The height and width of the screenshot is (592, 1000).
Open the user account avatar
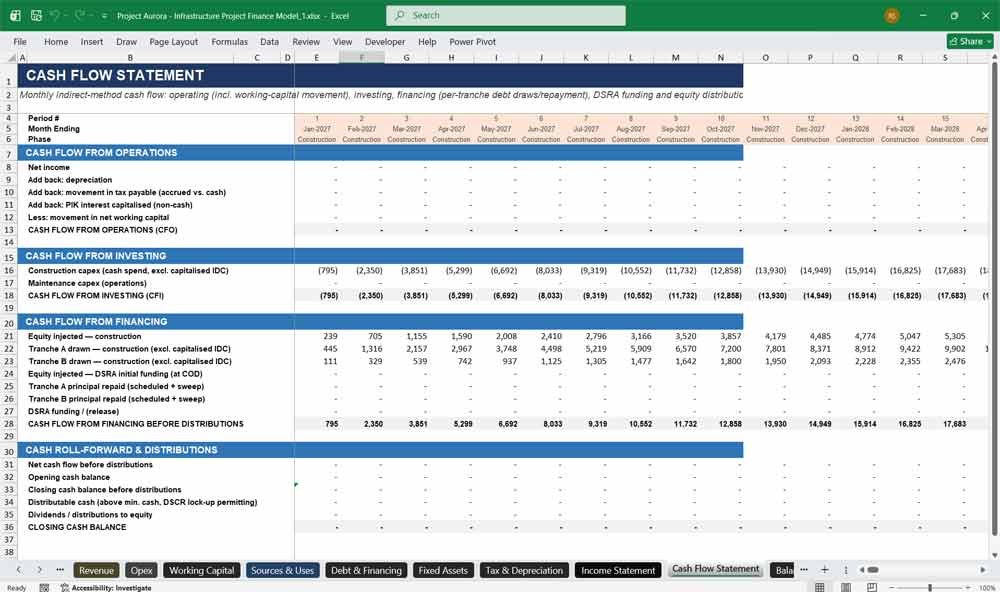892,15
